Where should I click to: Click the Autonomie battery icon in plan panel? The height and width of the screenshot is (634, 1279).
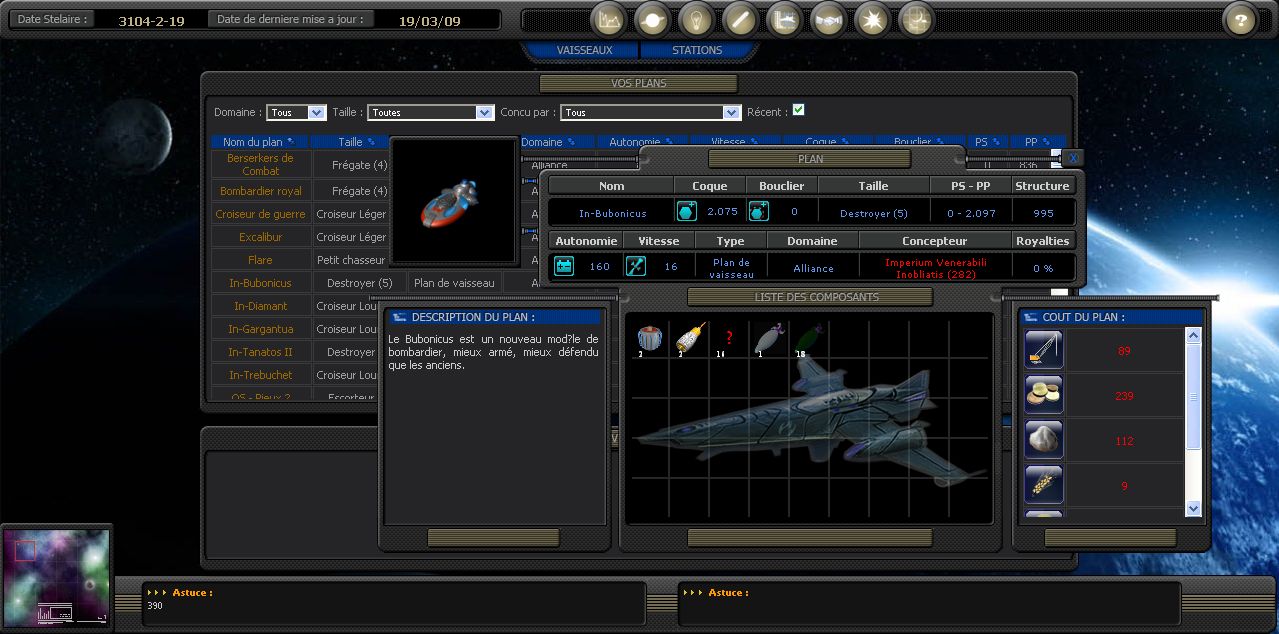tap(563, 266)
